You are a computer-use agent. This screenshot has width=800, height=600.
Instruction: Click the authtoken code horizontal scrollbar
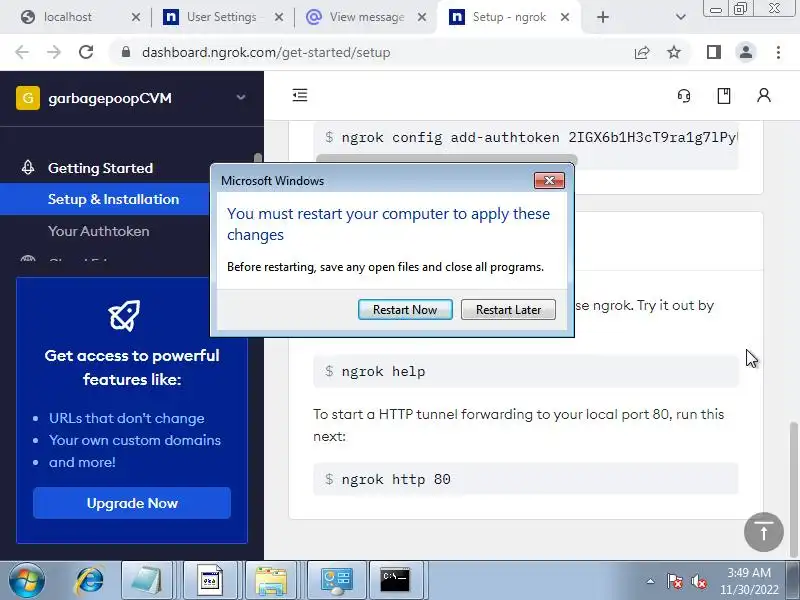(447, 158)
